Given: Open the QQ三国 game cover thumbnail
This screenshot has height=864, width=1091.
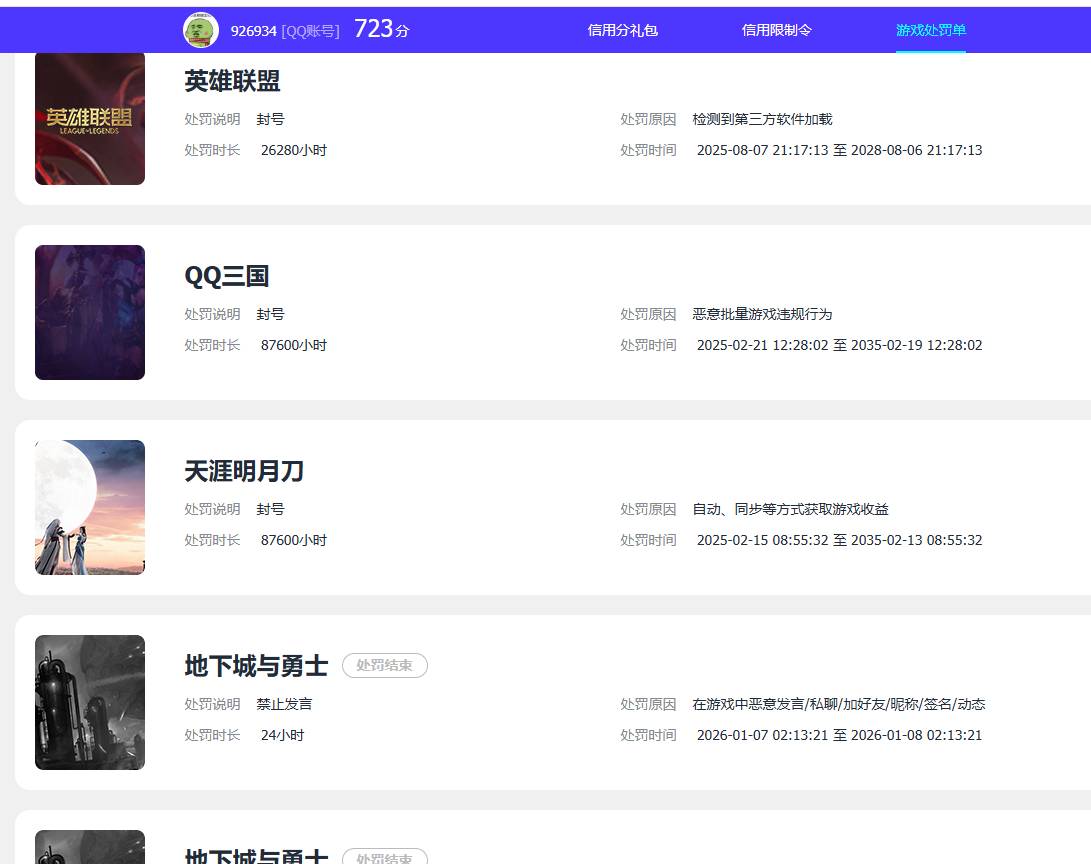Looking at the screenshot, I should [90, 312].
